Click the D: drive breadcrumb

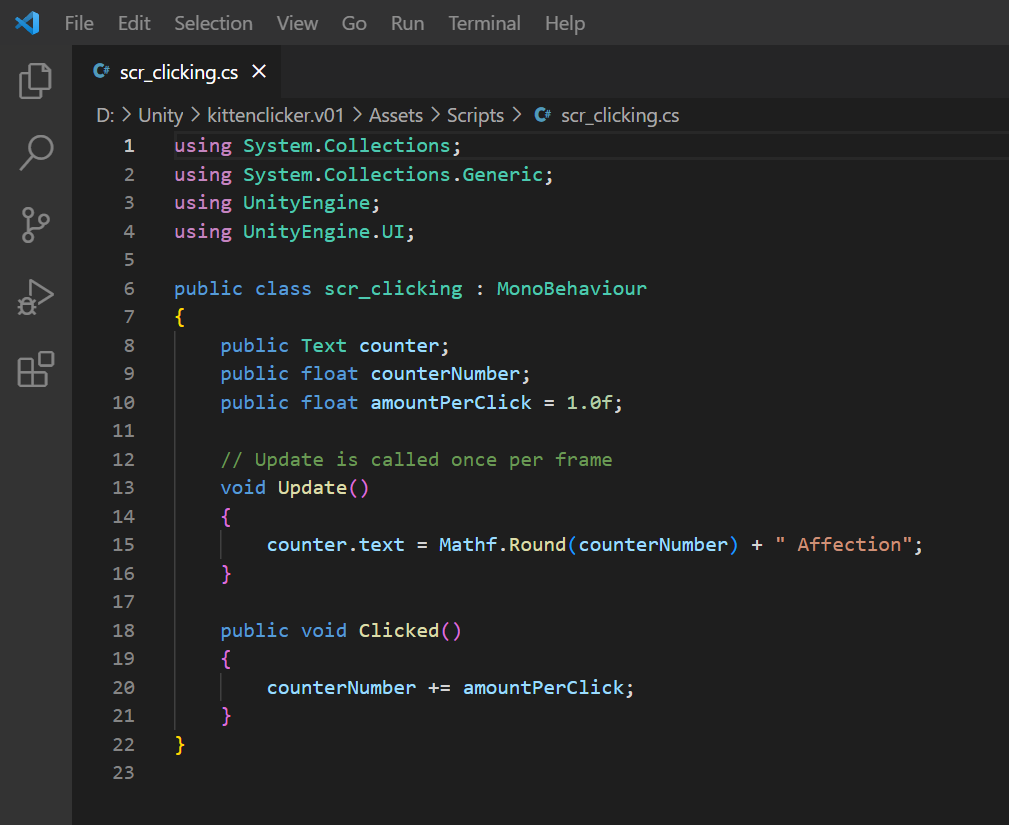coord(105,115)
